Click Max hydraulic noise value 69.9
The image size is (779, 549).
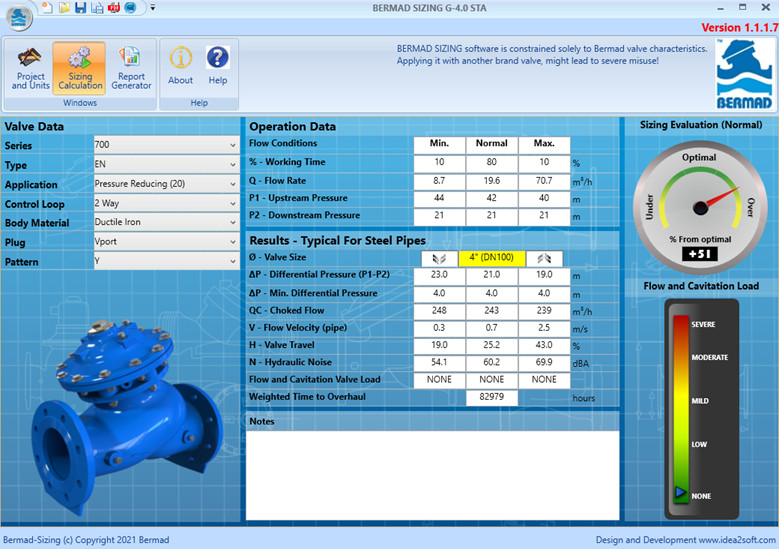click(x=544, y=363)
